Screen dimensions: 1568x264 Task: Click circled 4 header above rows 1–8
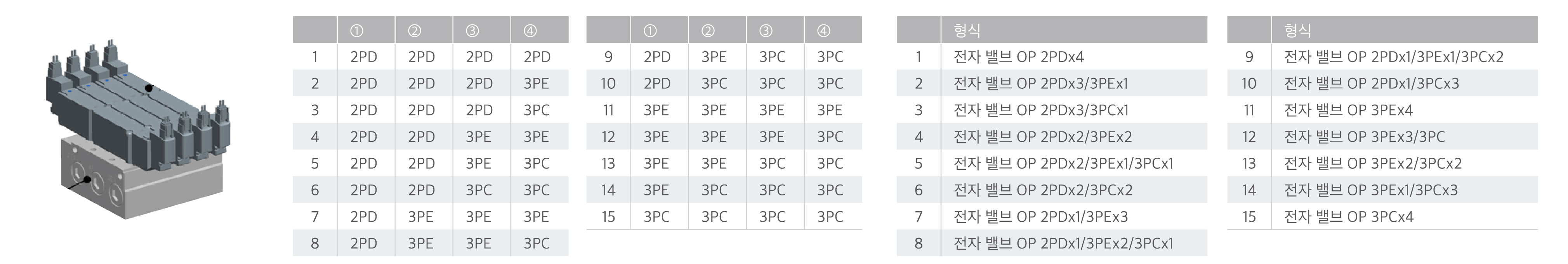[x=530, y=30]
